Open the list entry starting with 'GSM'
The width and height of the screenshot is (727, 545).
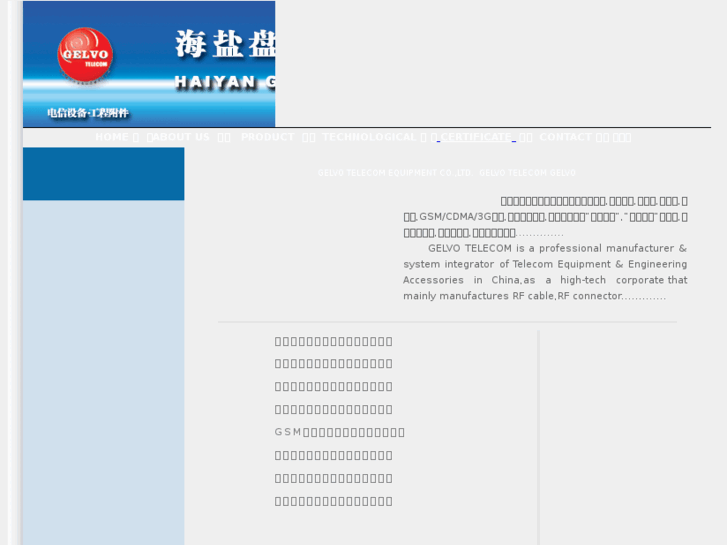[339, 432]
